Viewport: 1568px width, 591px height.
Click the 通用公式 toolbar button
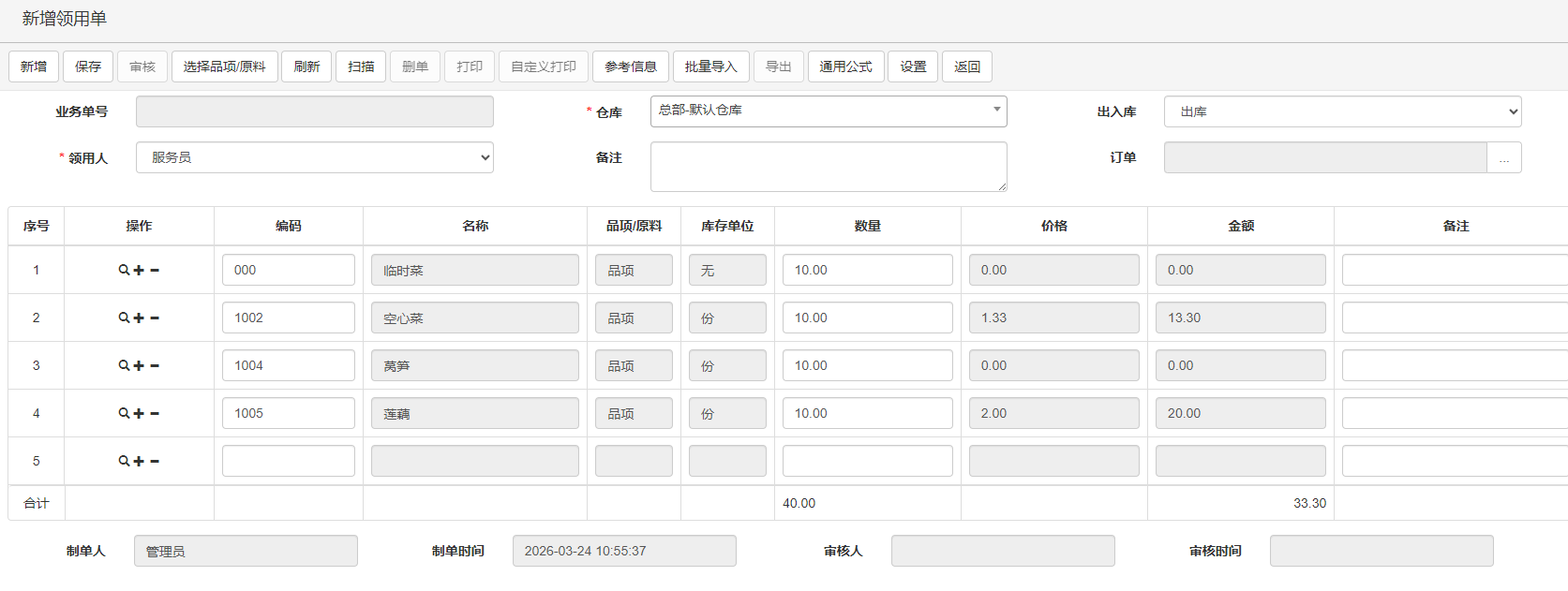[x=845, y=66]
